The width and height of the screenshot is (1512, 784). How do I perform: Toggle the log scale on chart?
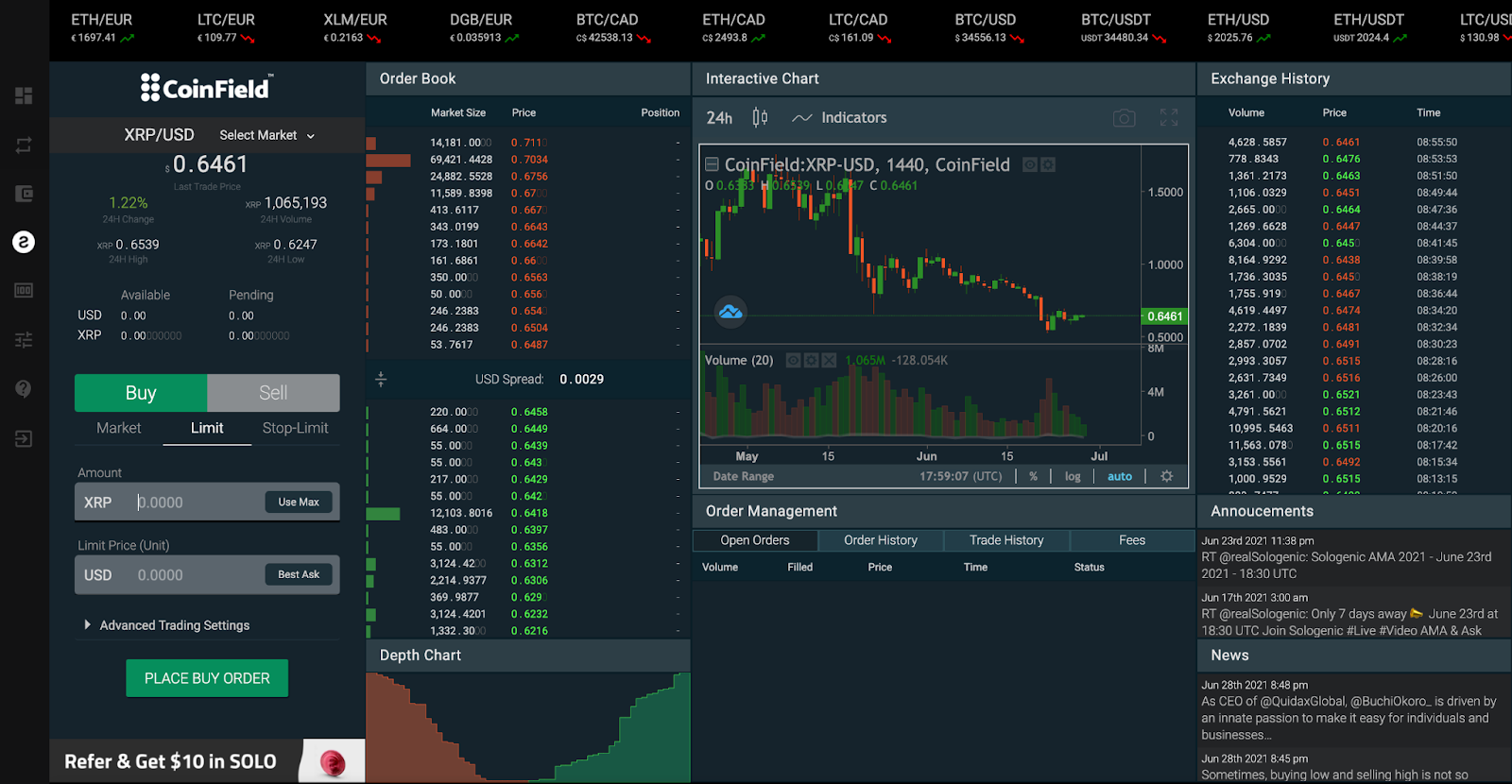point(1073,476)
